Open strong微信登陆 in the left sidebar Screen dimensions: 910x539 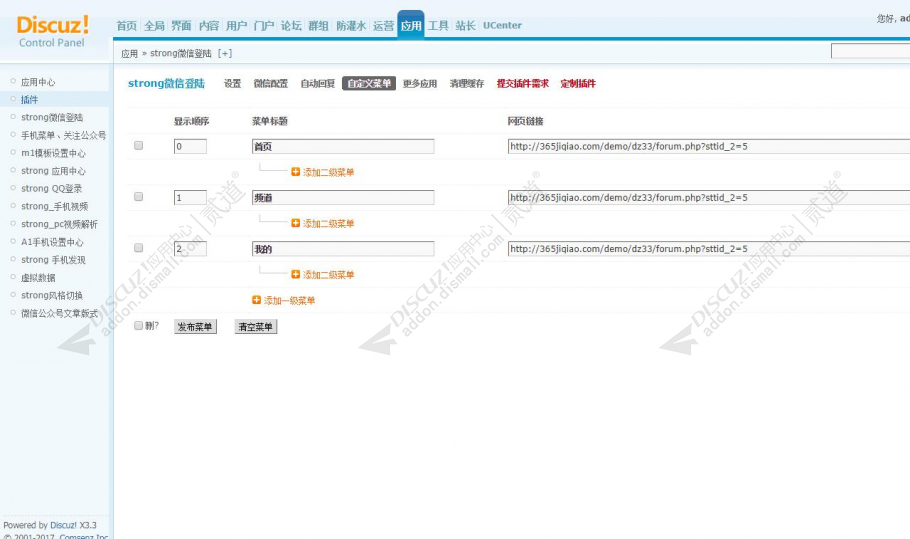point(52,117)
